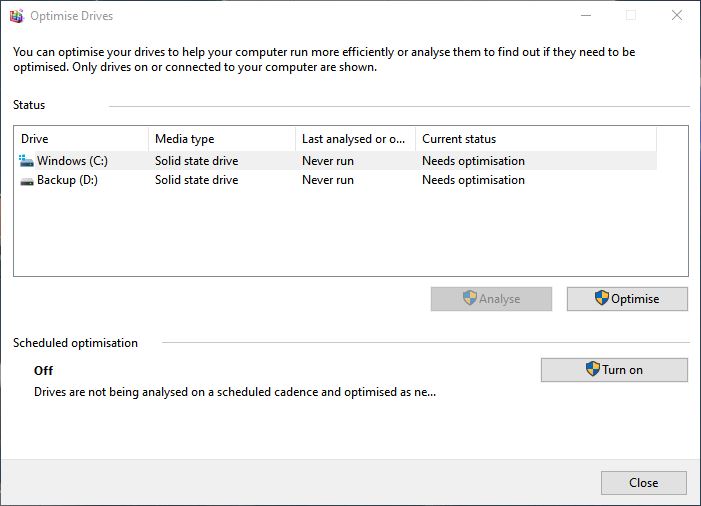Viewport: 701px width, 506px height.
Task: Select the Backup (D:) drive row
Action: (x=336, y=180)
